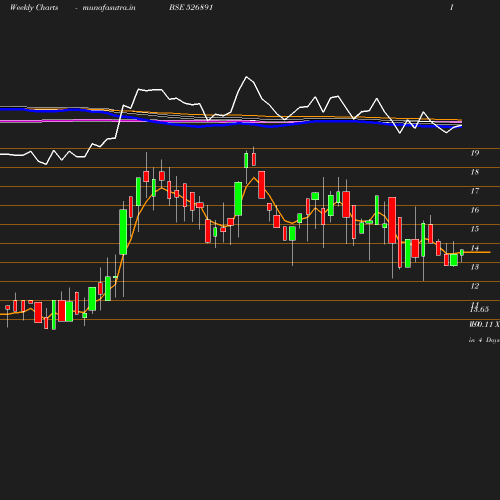
Task: Click the price axis label '17'
Action: [475, 191]
